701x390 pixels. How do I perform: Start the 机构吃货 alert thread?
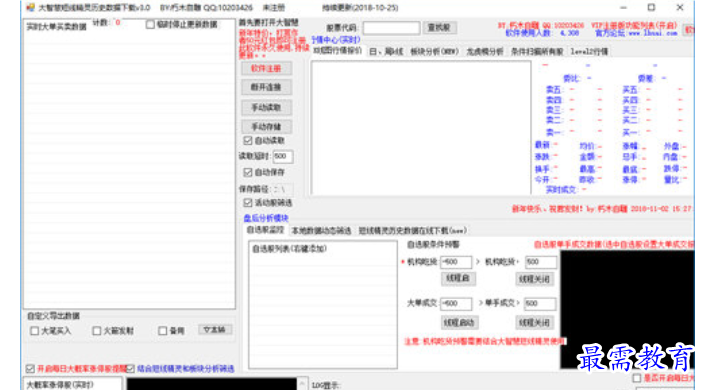tap(458, 278)
